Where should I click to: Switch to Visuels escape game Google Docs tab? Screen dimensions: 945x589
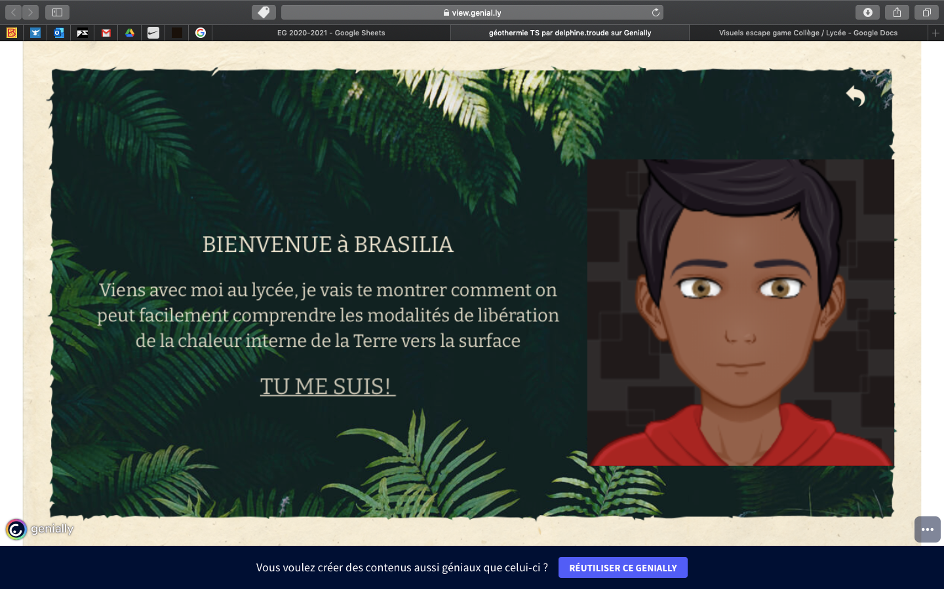click(x=808, y=33)
